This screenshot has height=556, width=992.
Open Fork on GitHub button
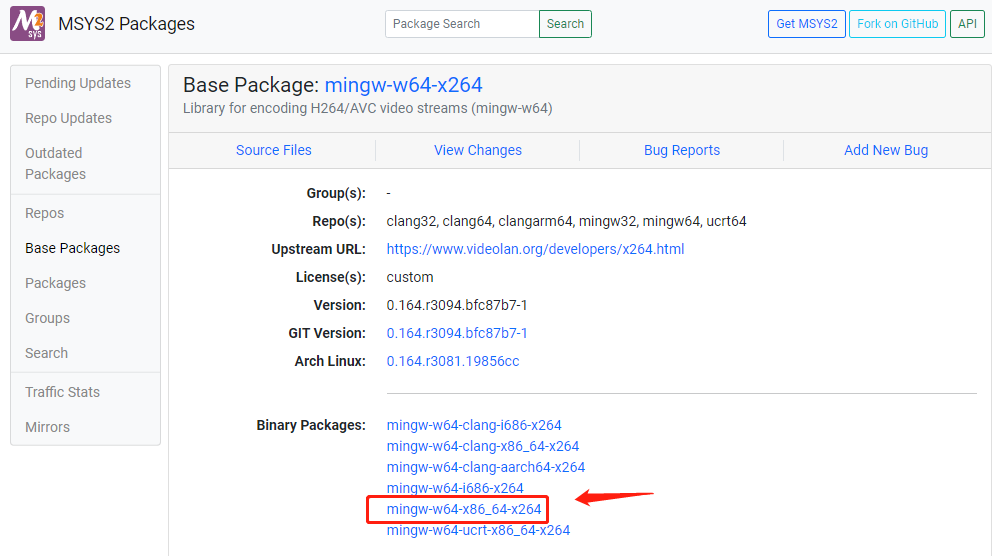pos(897,24)
